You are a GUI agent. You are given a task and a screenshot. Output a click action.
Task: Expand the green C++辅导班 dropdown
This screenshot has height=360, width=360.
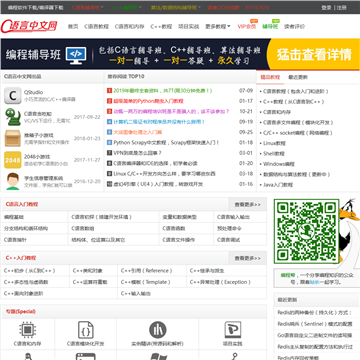[127, 7]
